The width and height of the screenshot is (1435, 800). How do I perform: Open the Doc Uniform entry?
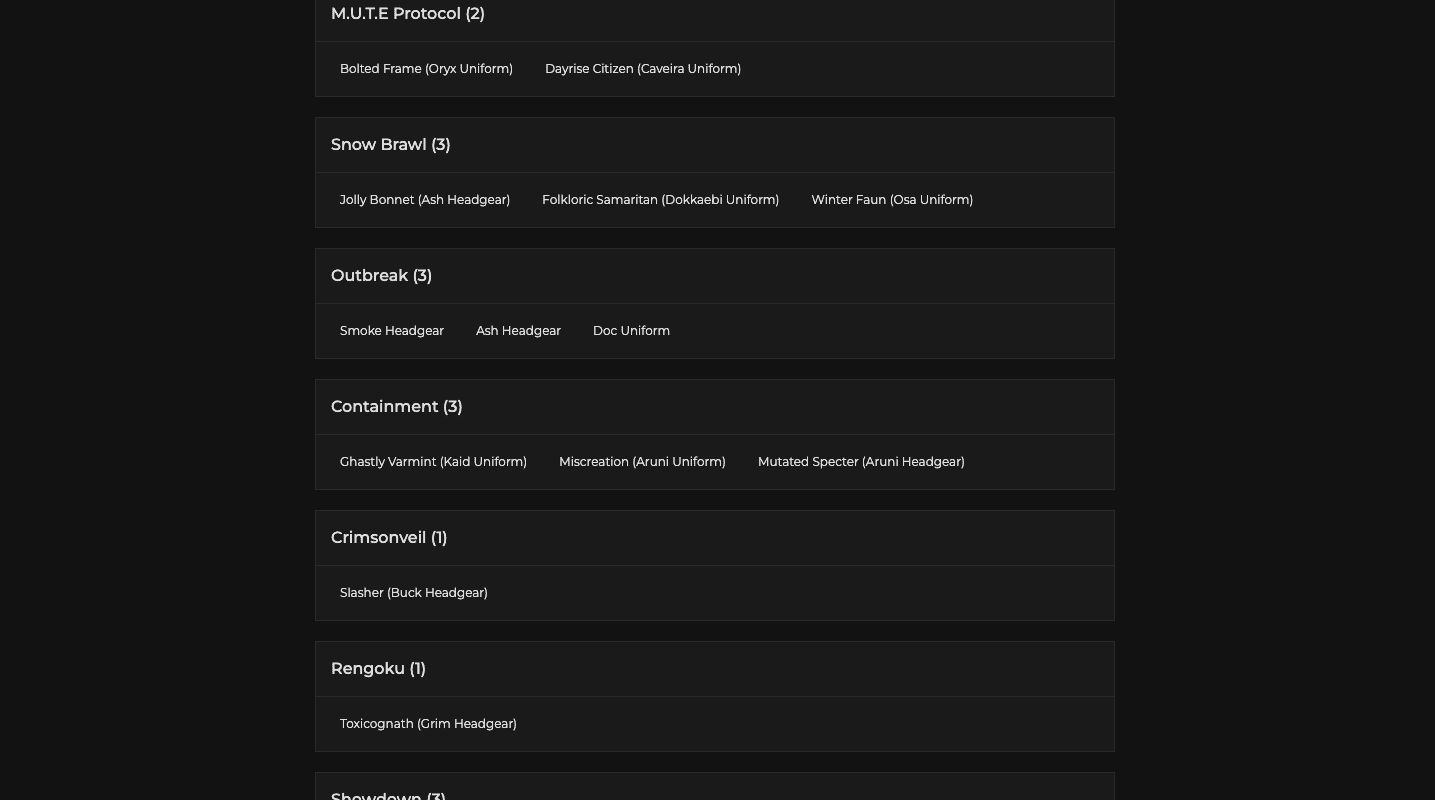(x=631, y=331)
